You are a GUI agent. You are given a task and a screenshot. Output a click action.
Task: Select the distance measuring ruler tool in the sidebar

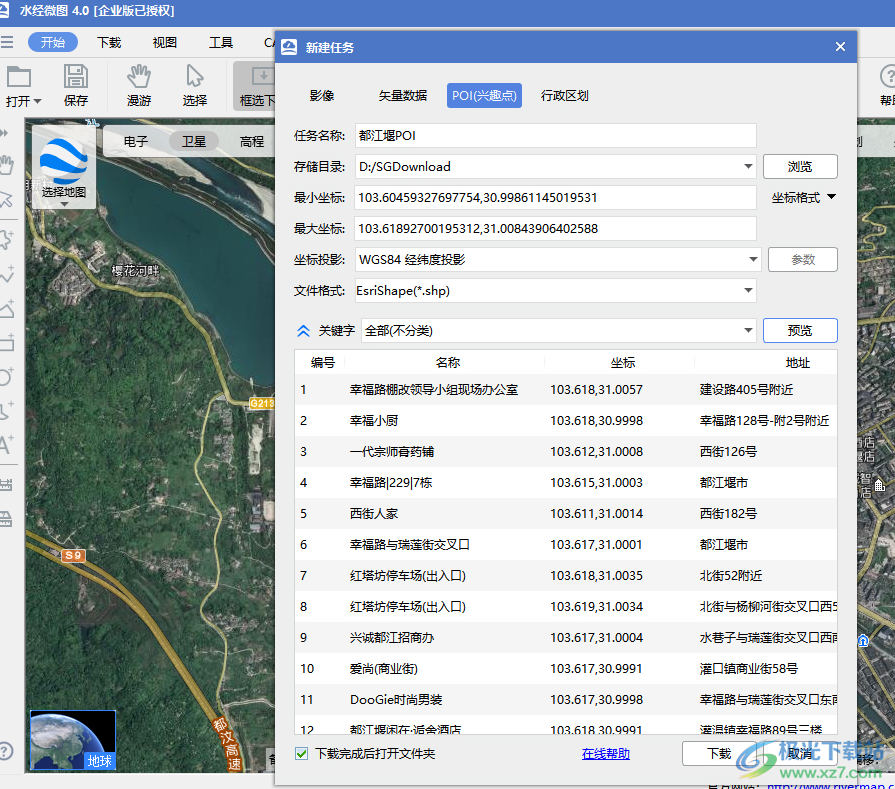point(6,485)
